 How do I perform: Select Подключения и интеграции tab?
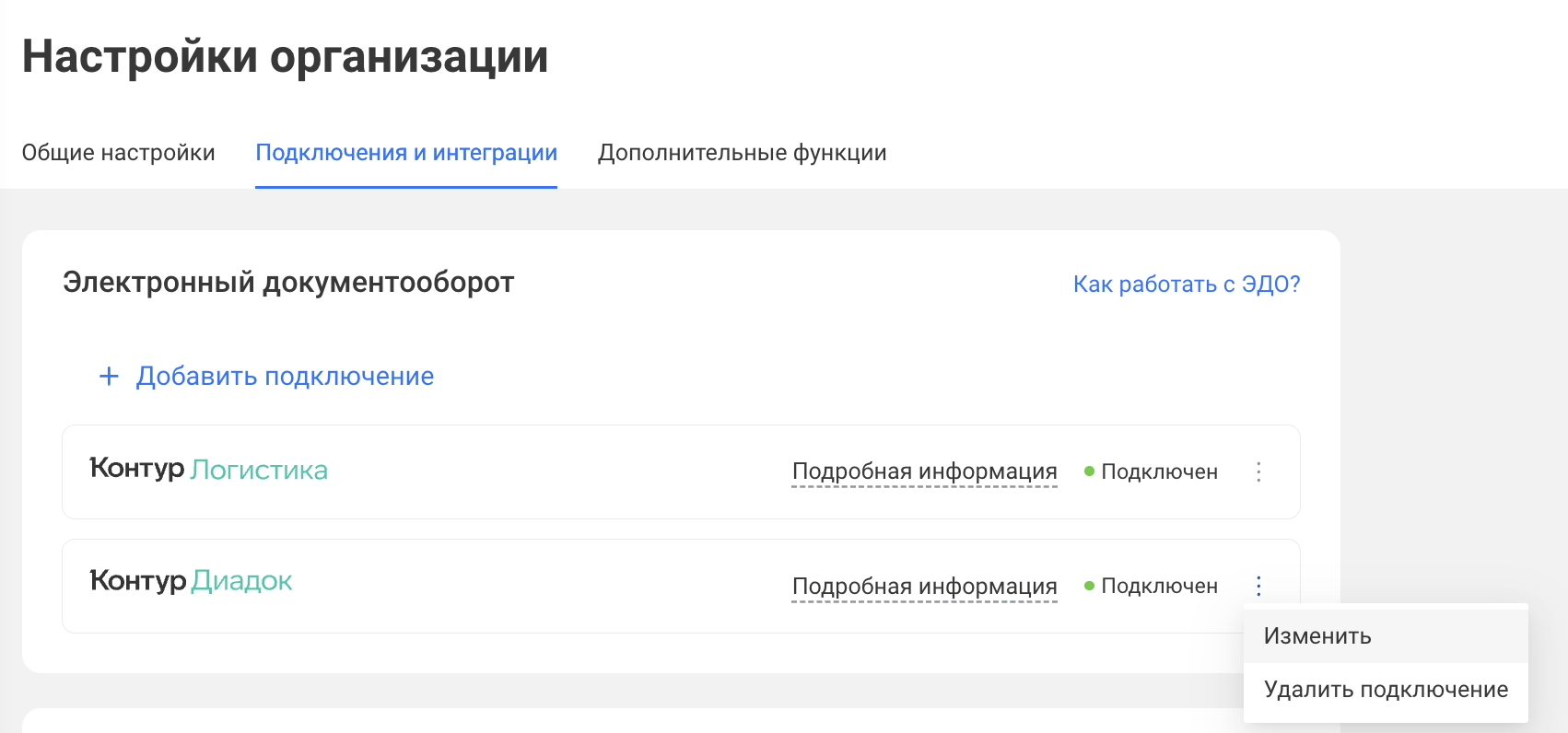[x=406, y=153]
